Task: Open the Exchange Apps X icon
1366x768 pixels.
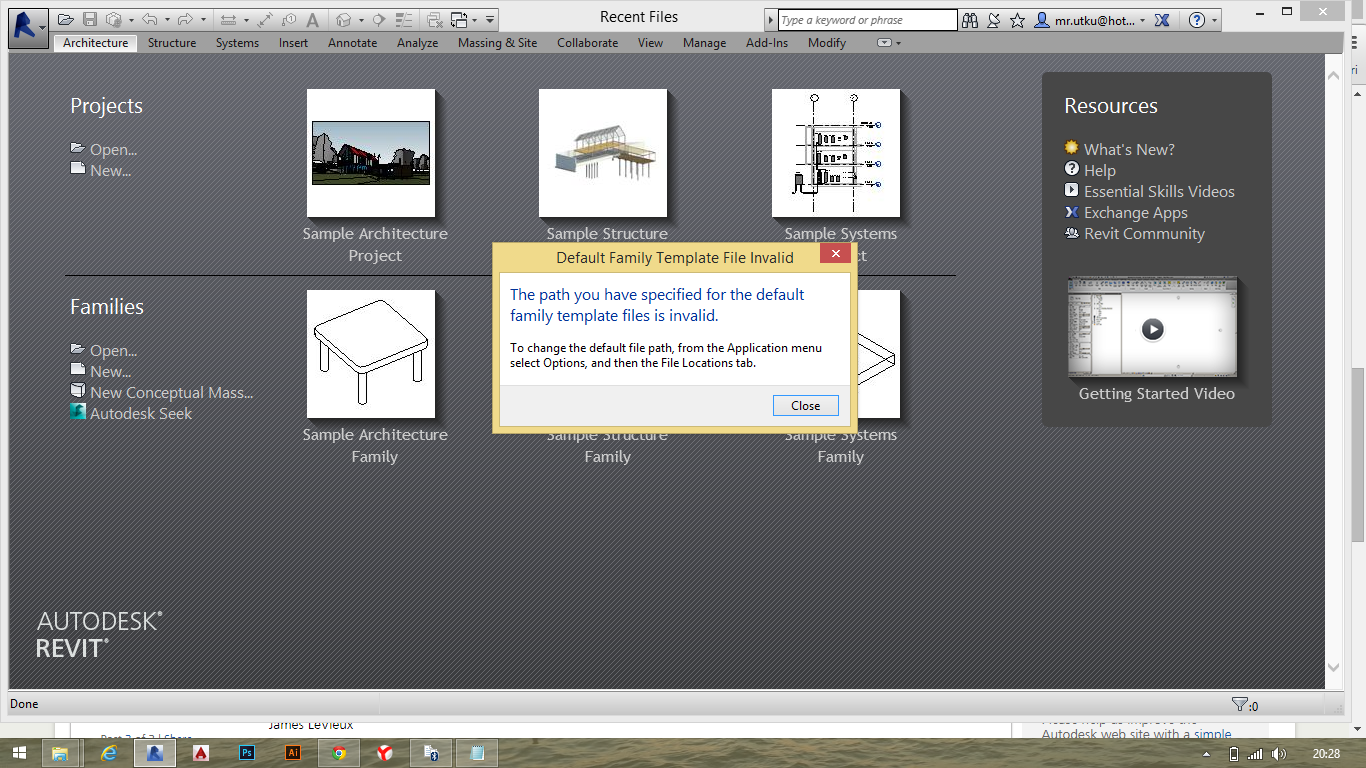Action: coord(1162,19)
